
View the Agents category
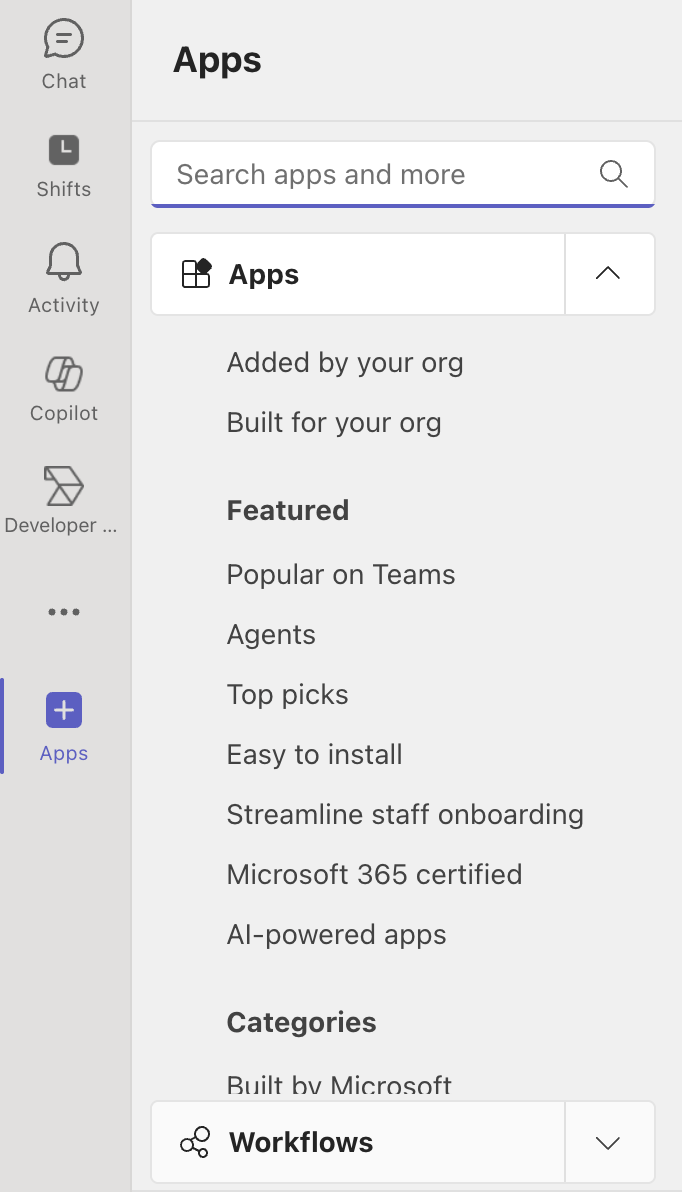click(x=271, y=634)
